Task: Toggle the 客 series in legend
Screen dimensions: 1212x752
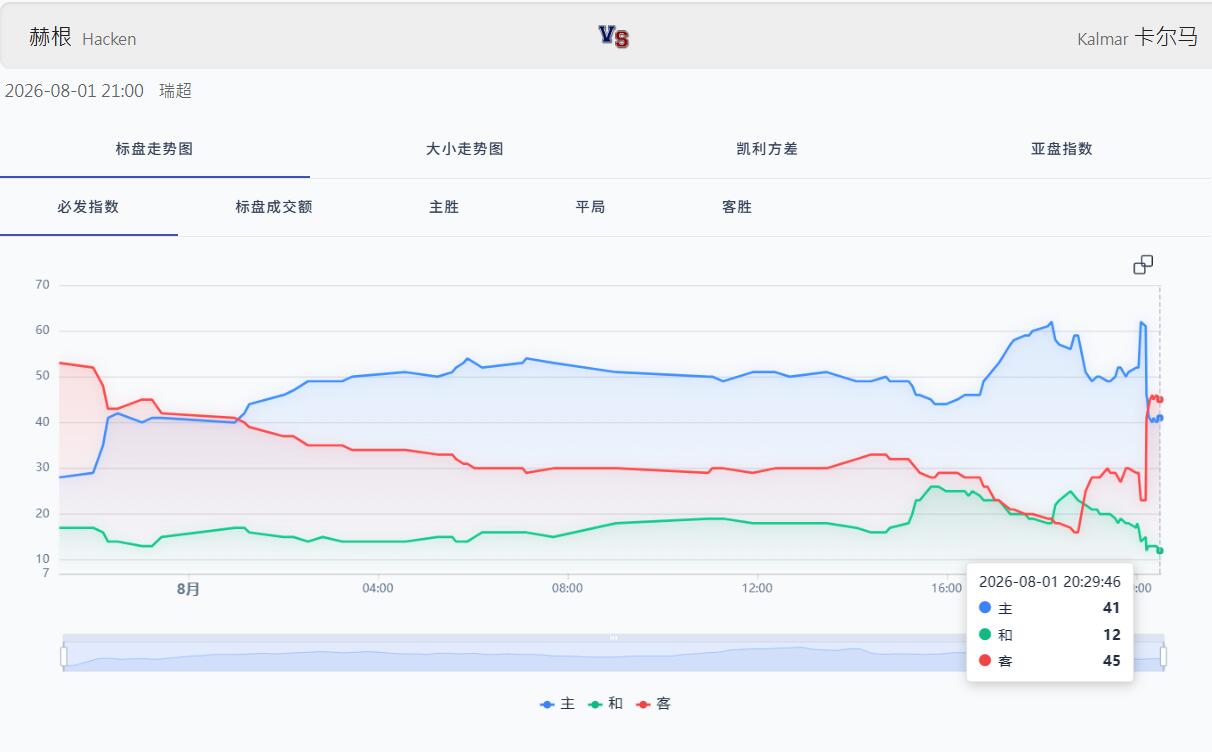Action: tap(653, 704)
